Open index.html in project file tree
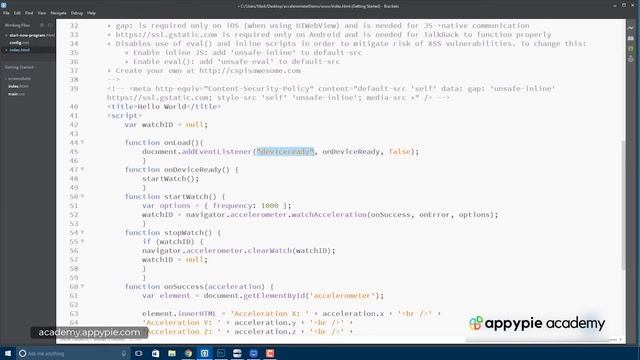 point(18,86)
